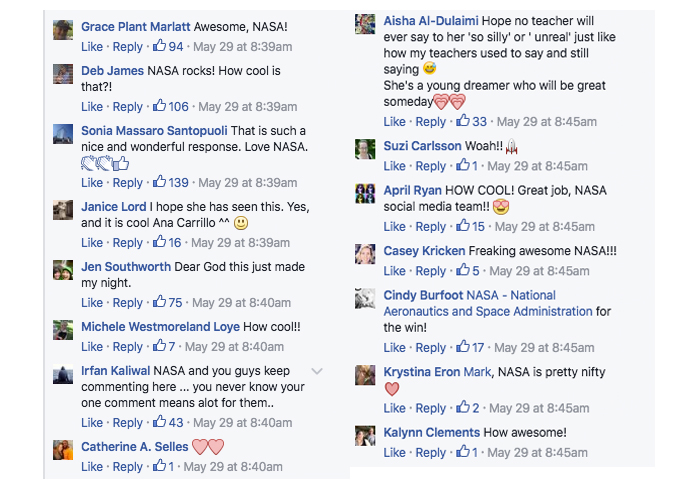This screenshot has width=700, height=500.
Task: Open Krystina Eron's profile name
Action: pos(421,372)
